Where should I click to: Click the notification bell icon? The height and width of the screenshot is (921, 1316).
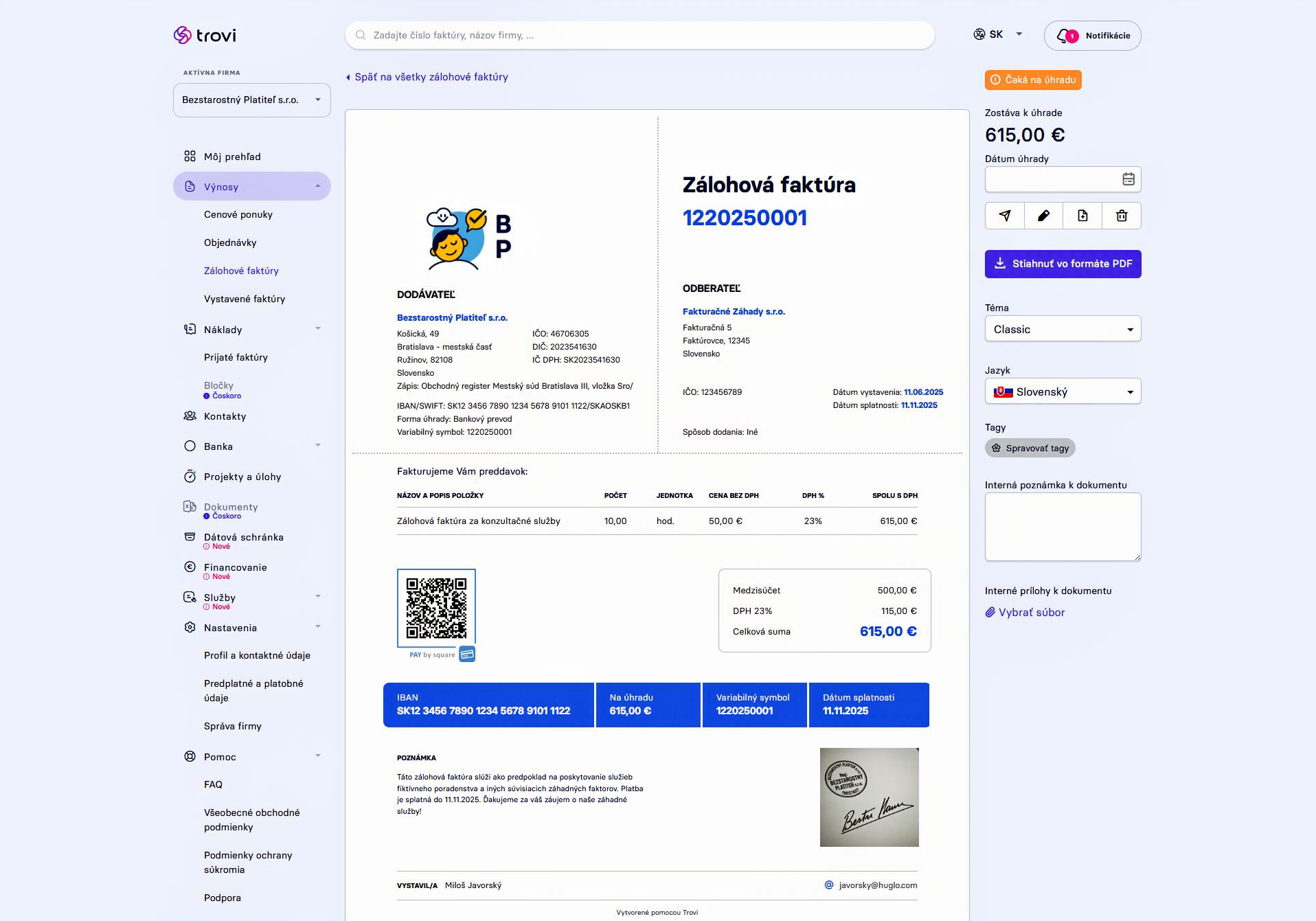point(1063,36)
